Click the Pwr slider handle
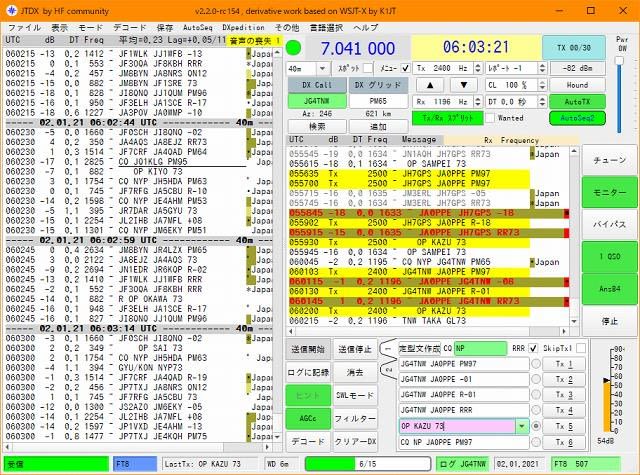Image resolution: width=640 pixels, height=475 pixels. 619,60
